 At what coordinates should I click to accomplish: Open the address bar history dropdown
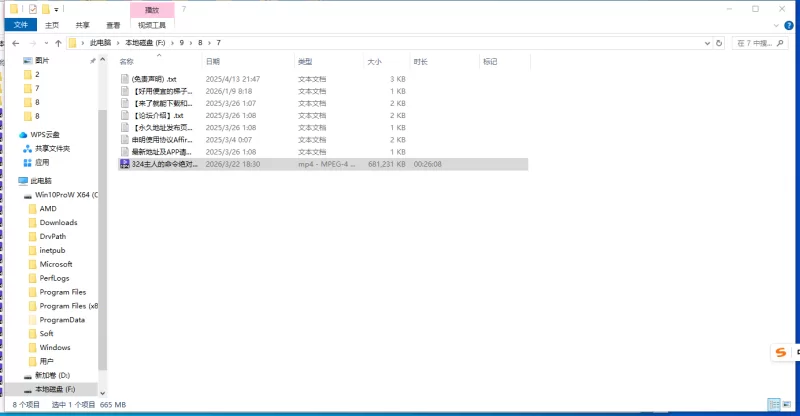707,43
